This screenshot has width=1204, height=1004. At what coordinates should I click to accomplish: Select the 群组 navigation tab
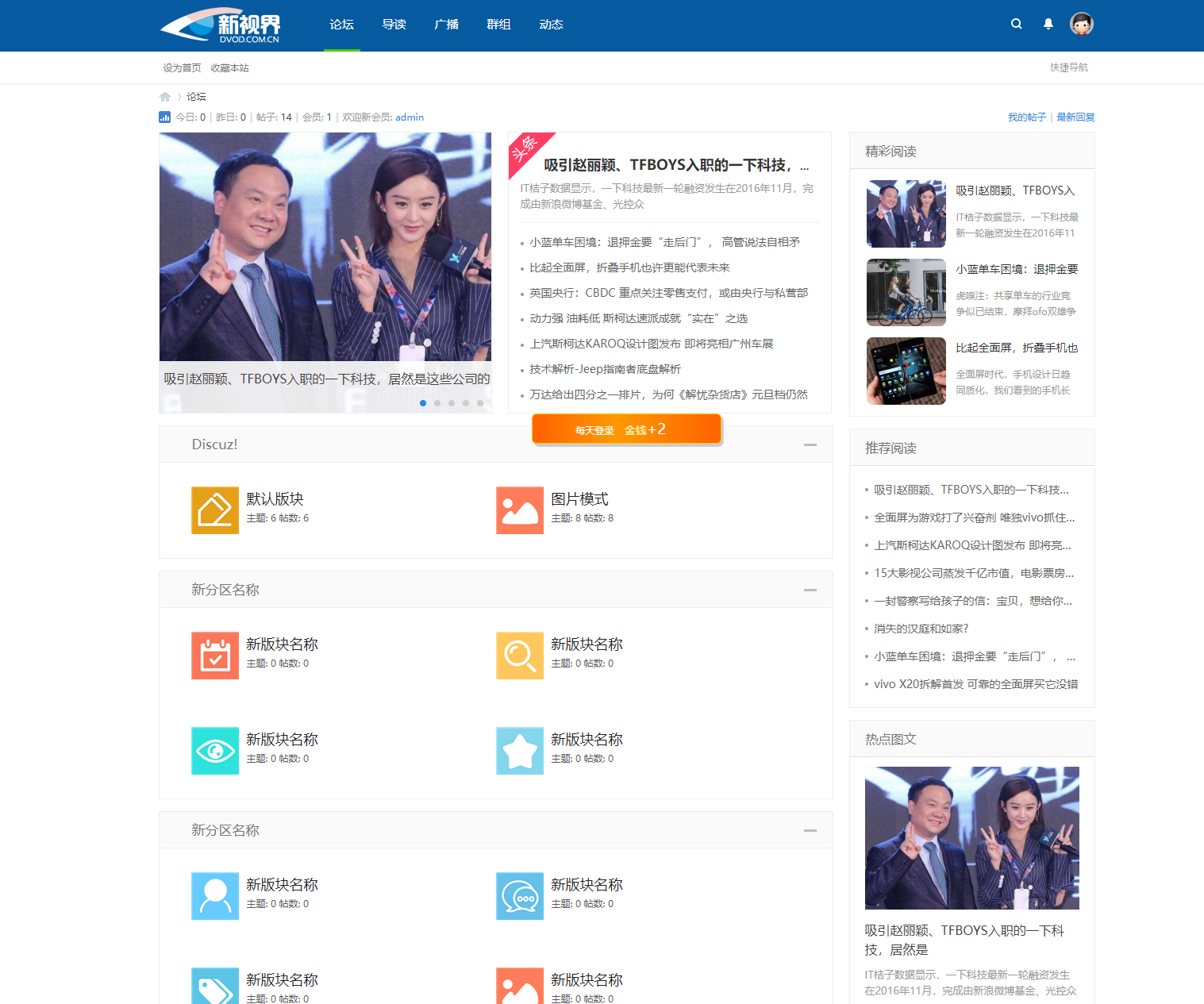tap(498, 25)
